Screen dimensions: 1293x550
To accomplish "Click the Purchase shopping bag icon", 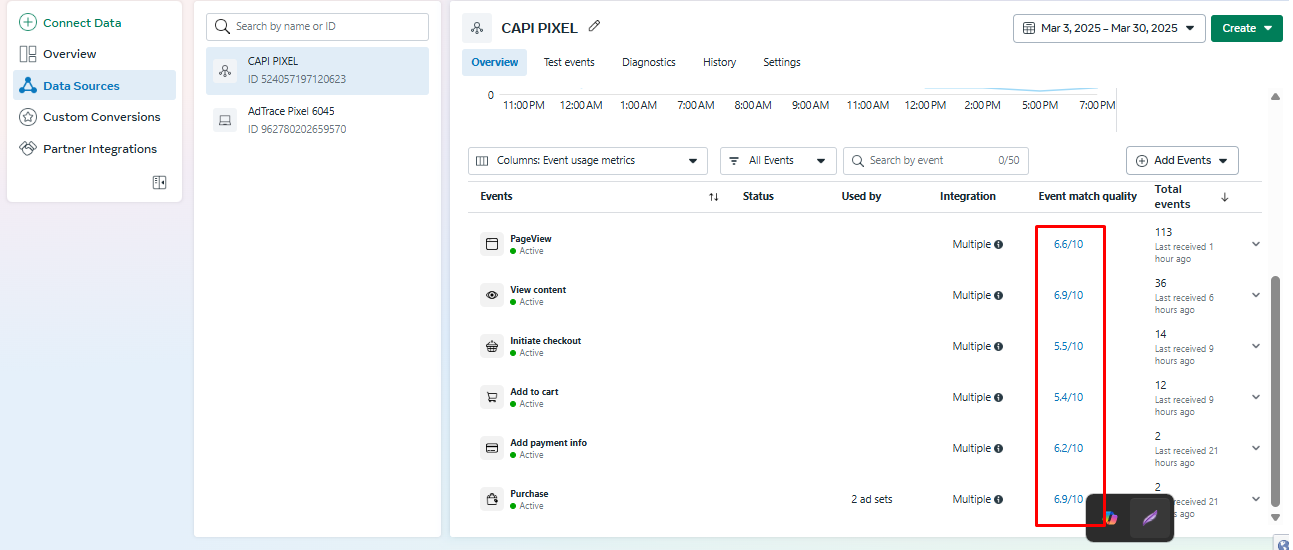I will coord(491,499).
